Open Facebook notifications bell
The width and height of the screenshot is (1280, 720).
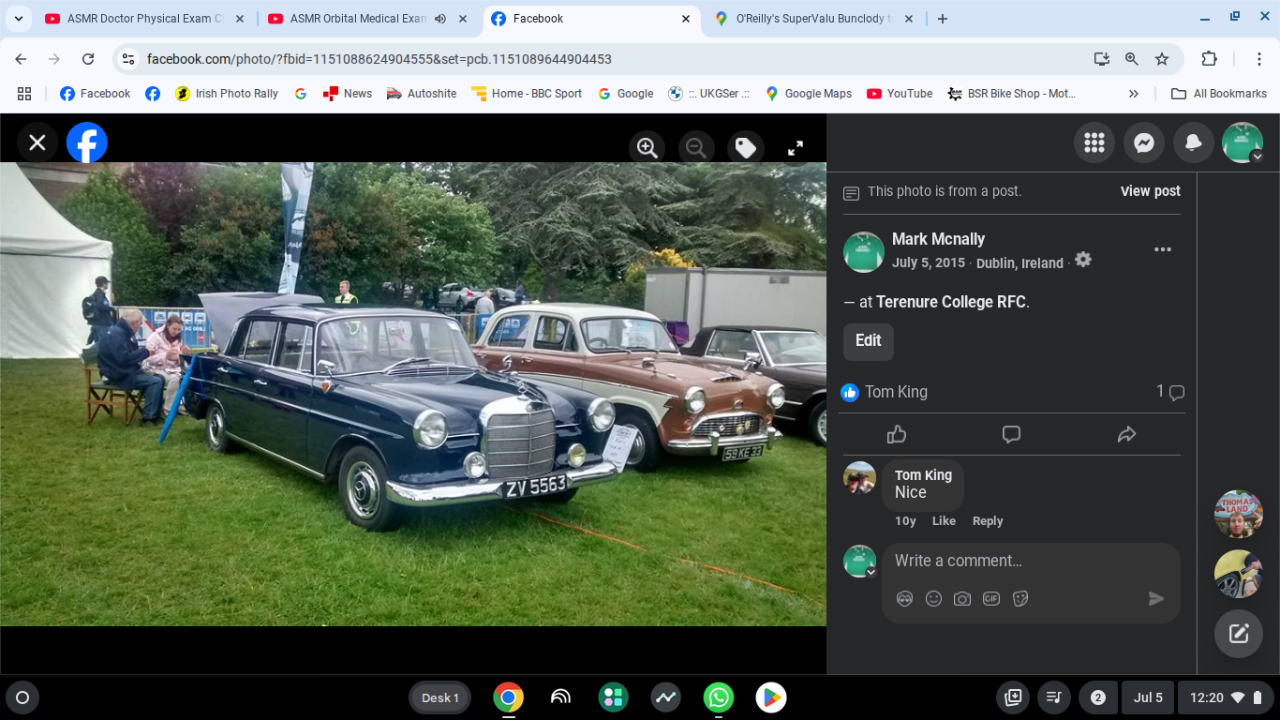1192,143
